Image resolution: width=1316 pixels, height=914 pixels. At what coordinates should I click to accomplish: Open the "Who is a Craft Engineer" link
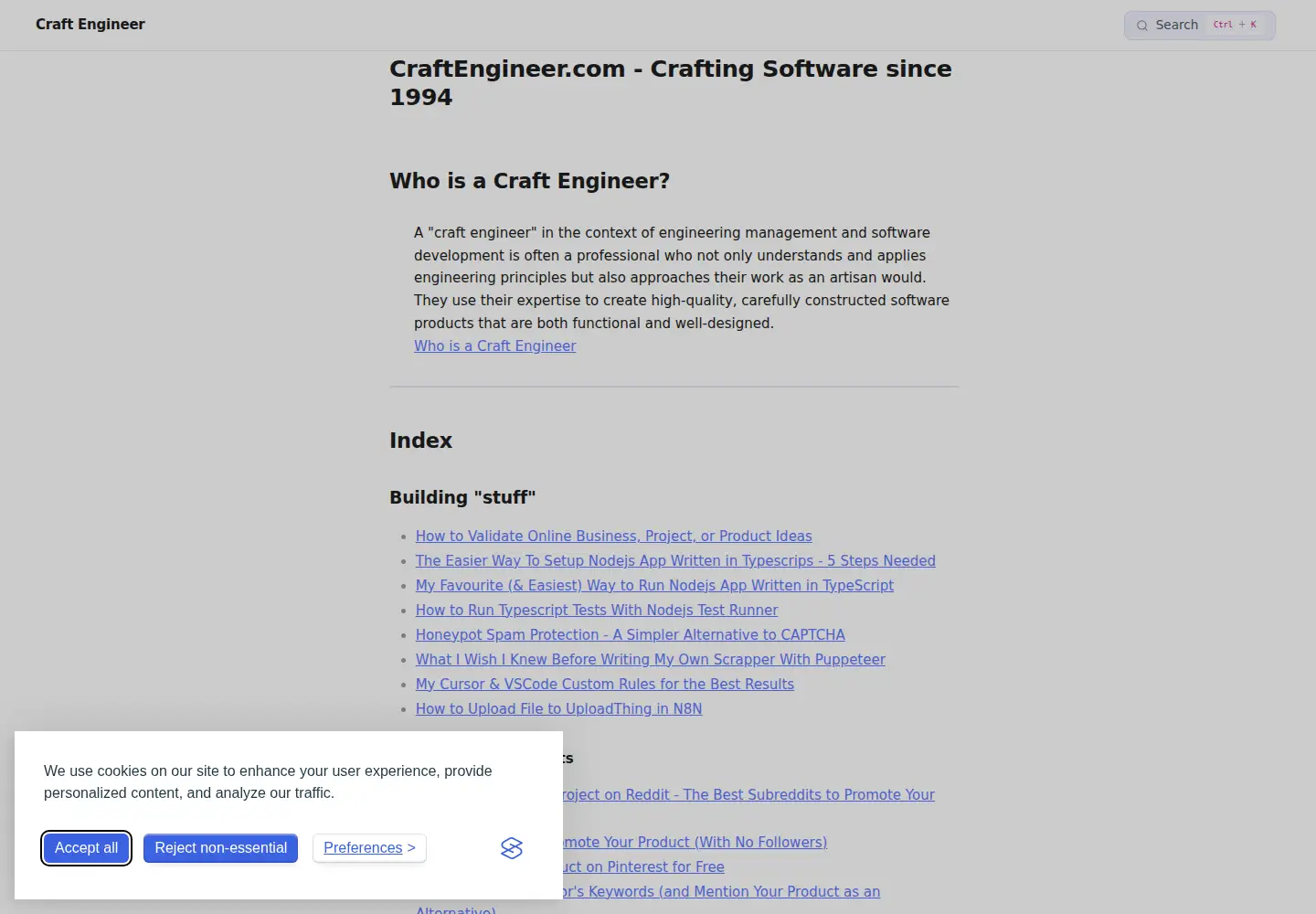(x=494, y=345)
